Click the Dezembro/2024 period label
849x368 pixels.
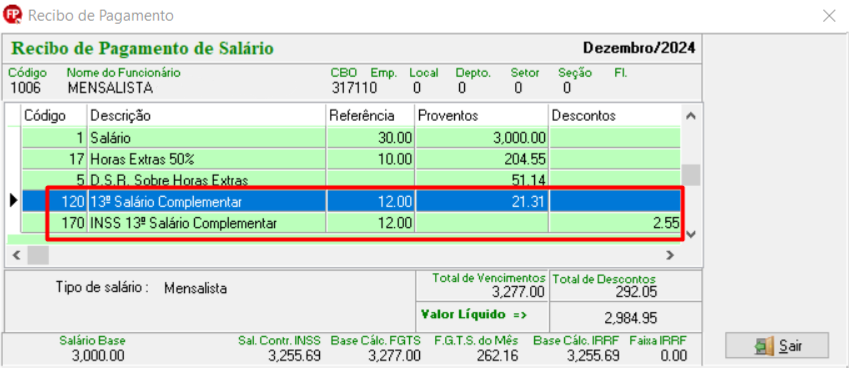point(638,48)
